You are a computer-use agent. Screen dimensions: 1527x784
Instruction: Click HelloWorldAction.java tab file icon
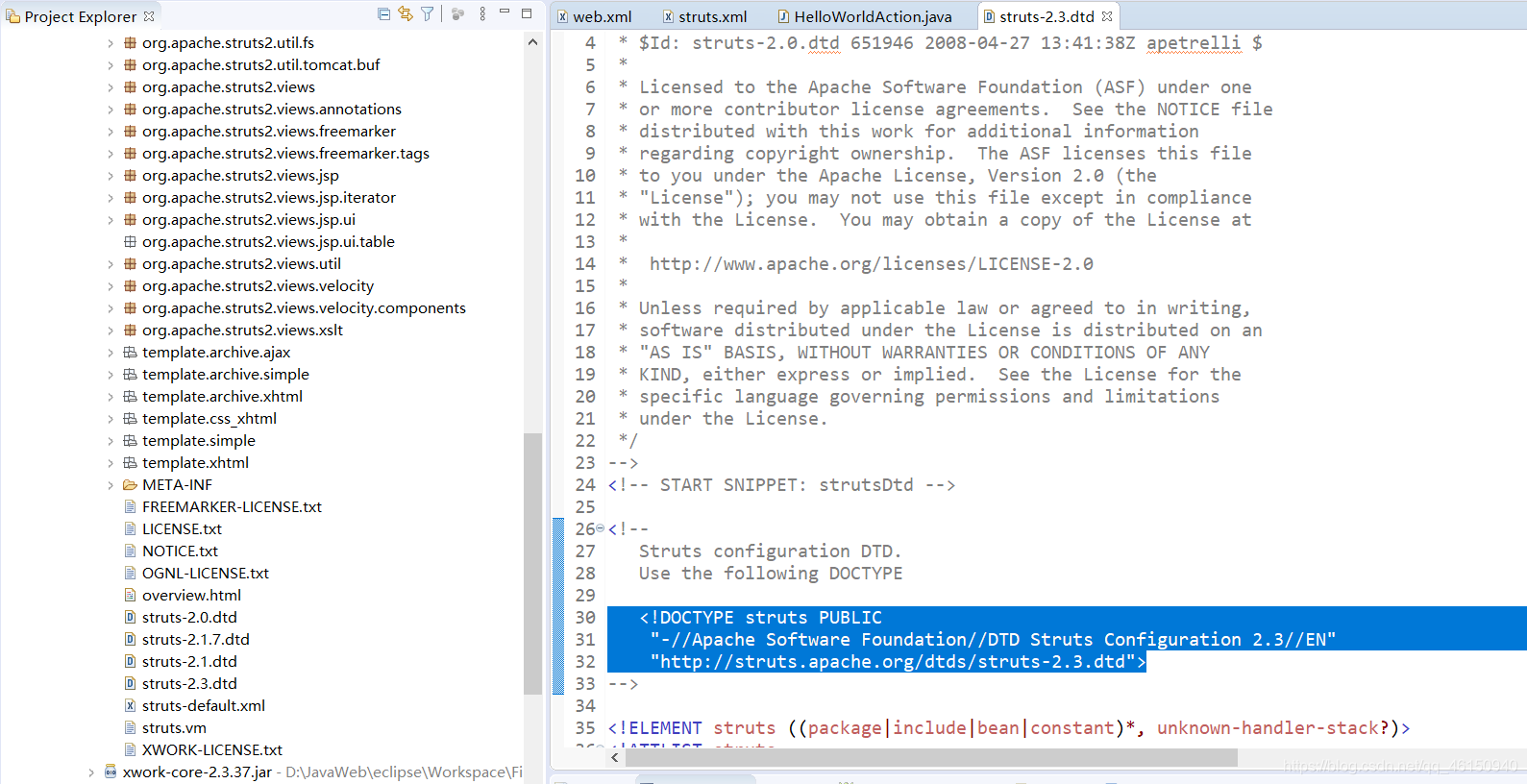[784, 16]
